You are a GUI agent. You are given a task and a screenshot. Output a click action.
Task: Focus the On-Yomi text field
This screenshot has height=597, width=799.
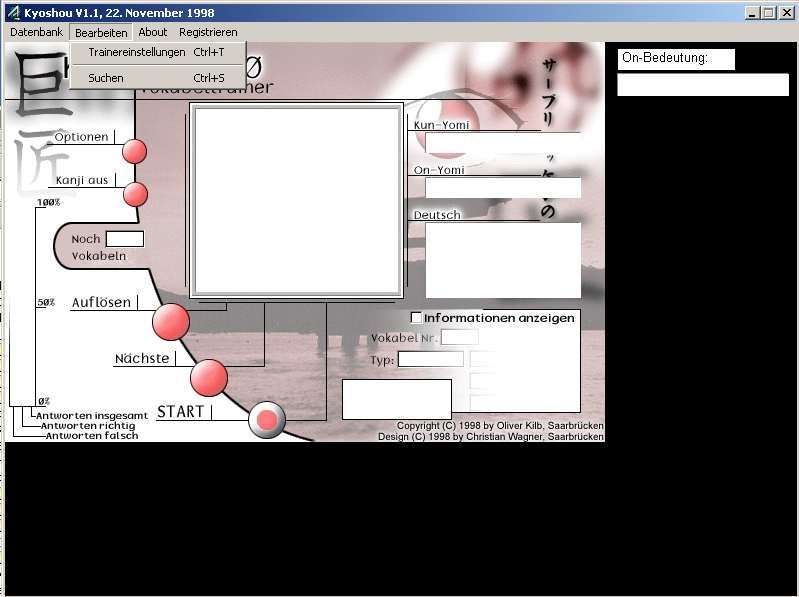pyautogui.click(x=503, y=188)
